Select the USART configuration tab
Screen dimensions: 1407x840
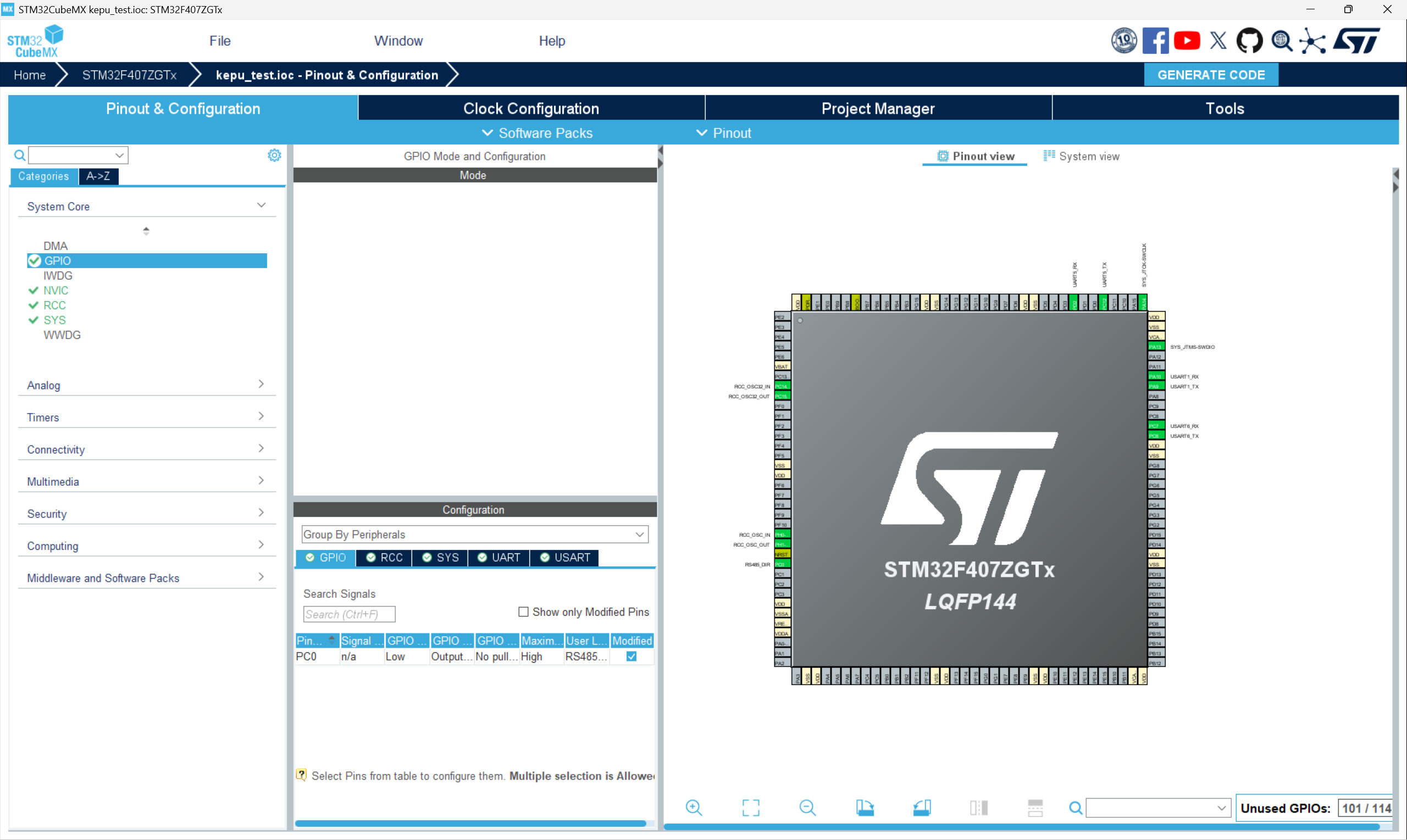coord(564,558)
